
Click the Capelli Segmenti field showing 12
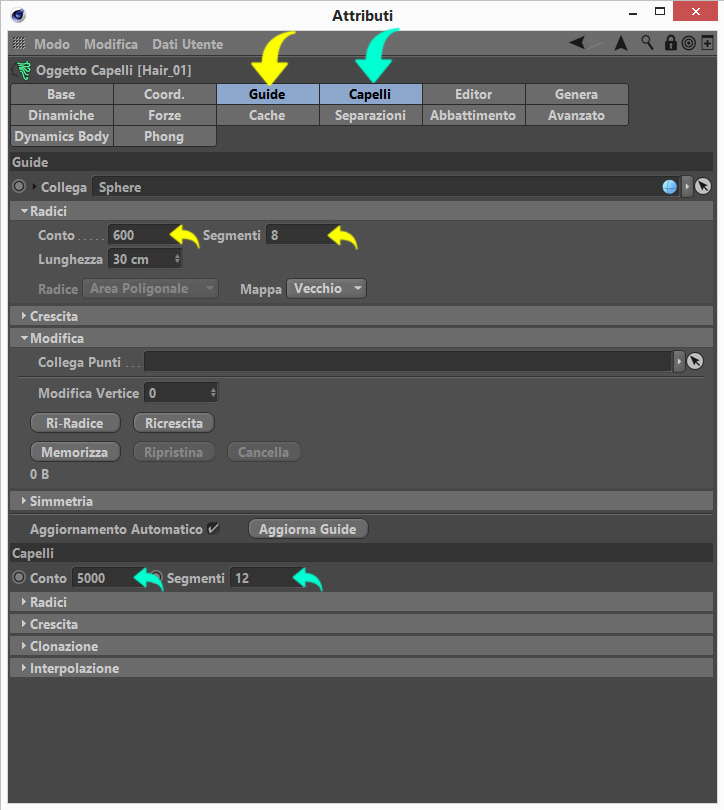[266, 578]
